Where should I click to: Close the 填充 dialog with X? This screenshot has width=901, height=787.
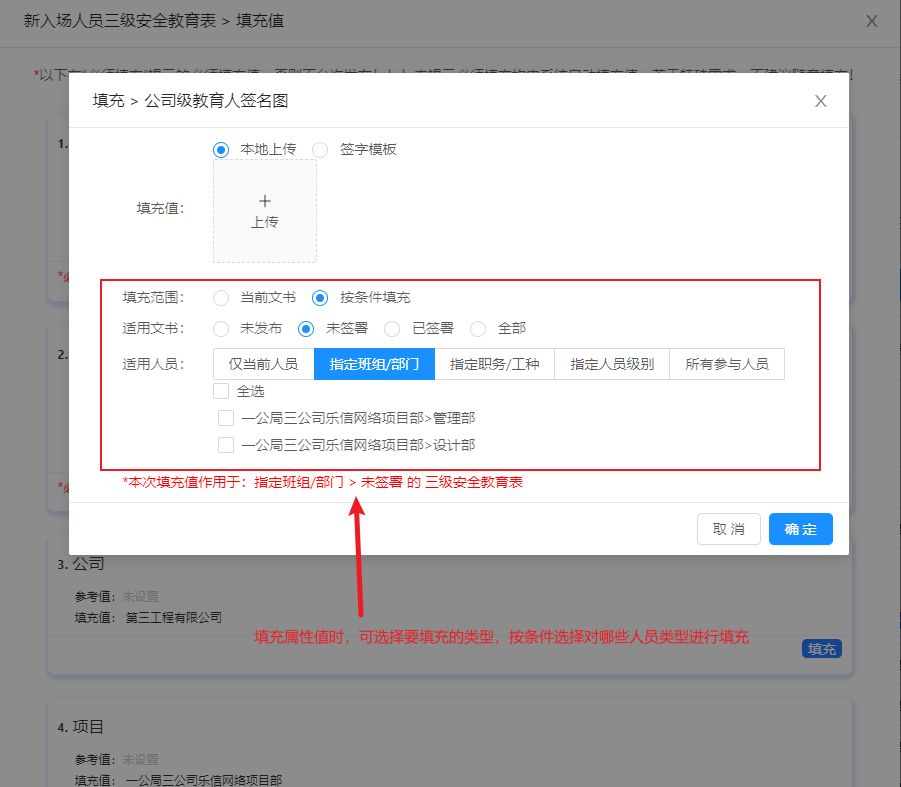[x=821, y=101]
